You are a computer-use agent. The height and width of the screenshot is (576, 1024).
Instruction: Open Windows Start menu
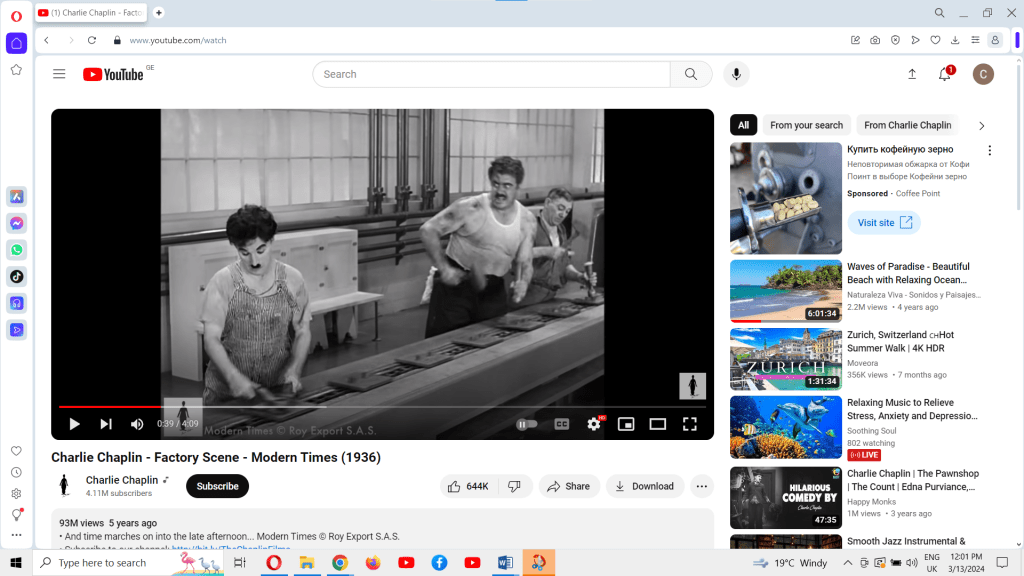click(x=16, y=562)
